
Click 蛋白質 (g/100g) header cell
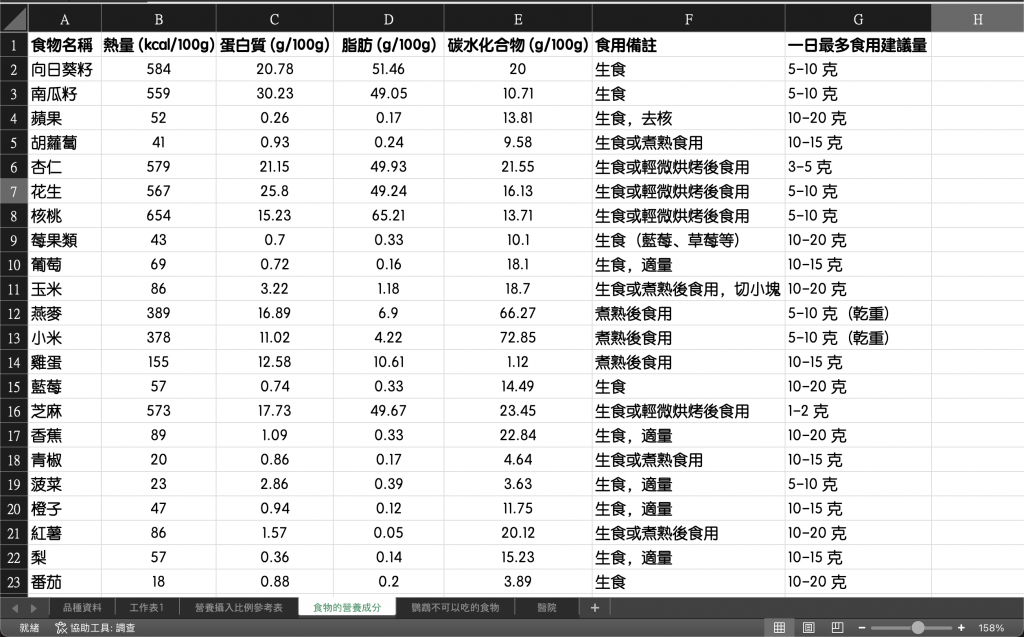pos(275,45)
